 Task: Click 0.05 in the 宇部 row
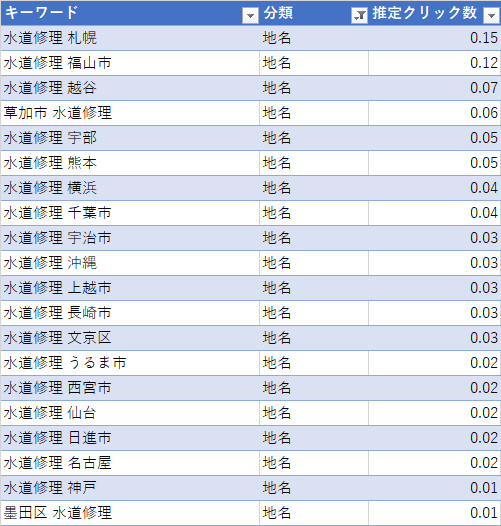point(484,138)
